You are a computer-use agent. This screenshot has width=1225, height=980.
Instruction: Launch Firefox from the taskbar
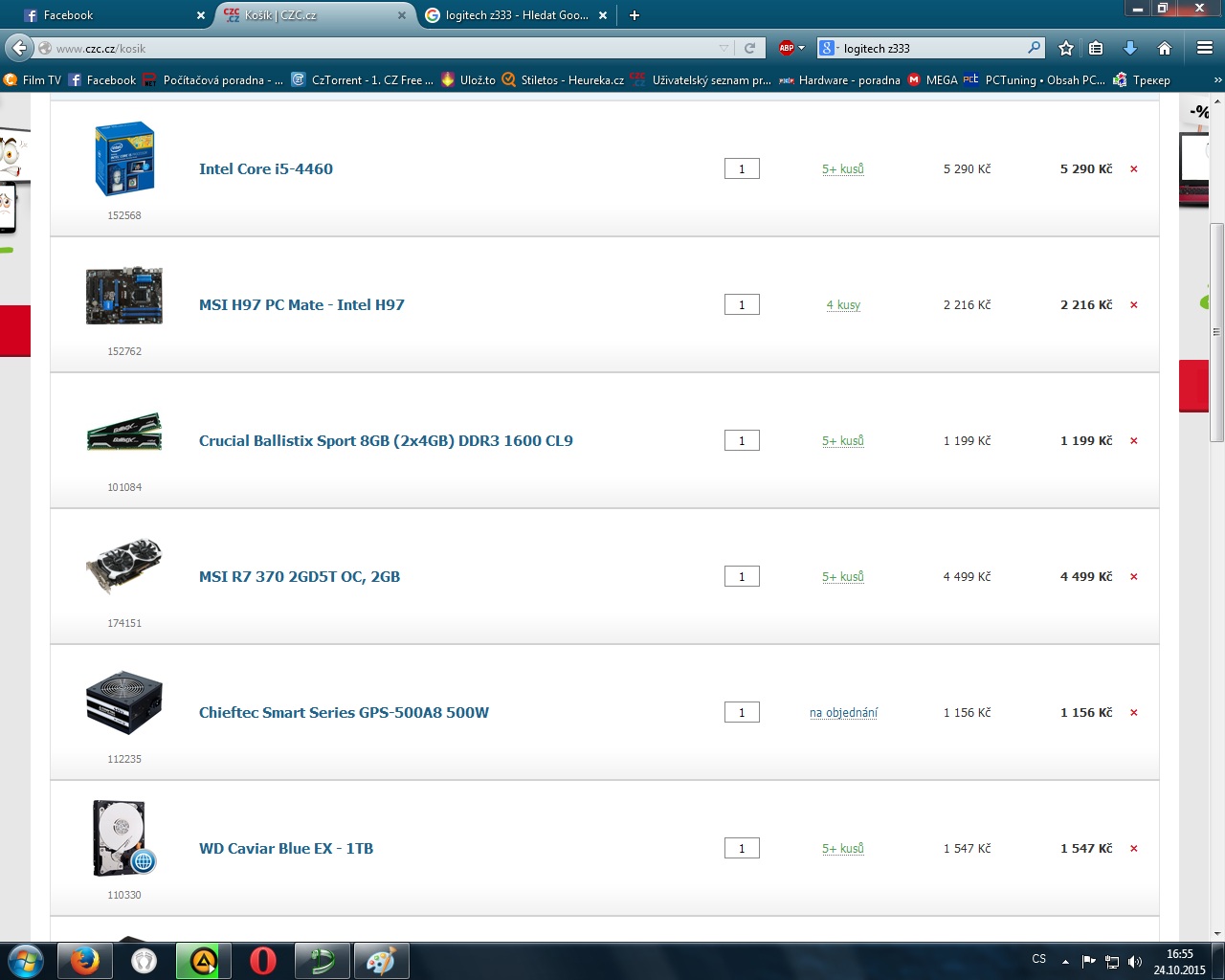pyautogui.click(x=85, y=961)
